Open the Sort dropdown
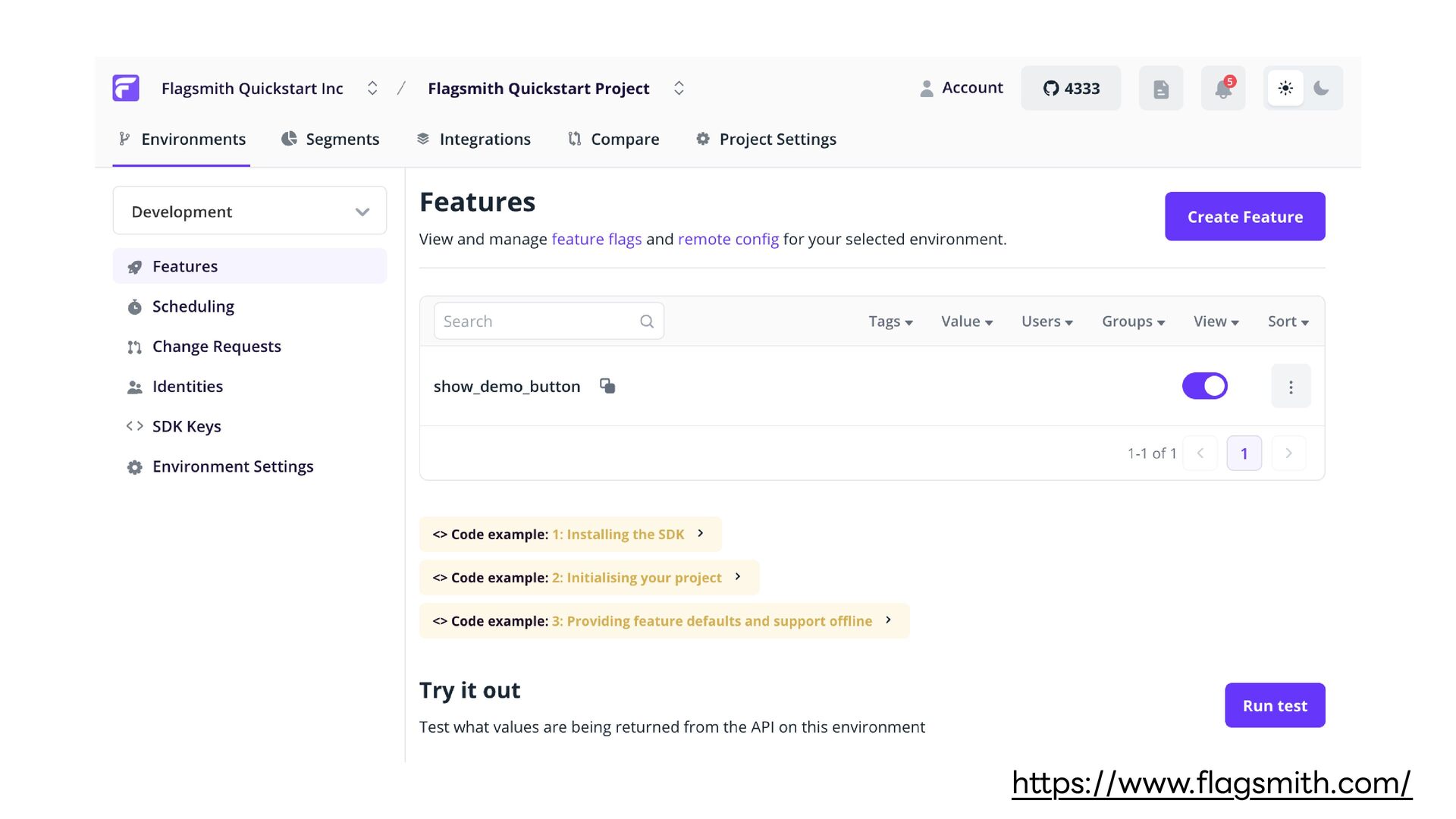1456x819 pixels. [1288, 322]
